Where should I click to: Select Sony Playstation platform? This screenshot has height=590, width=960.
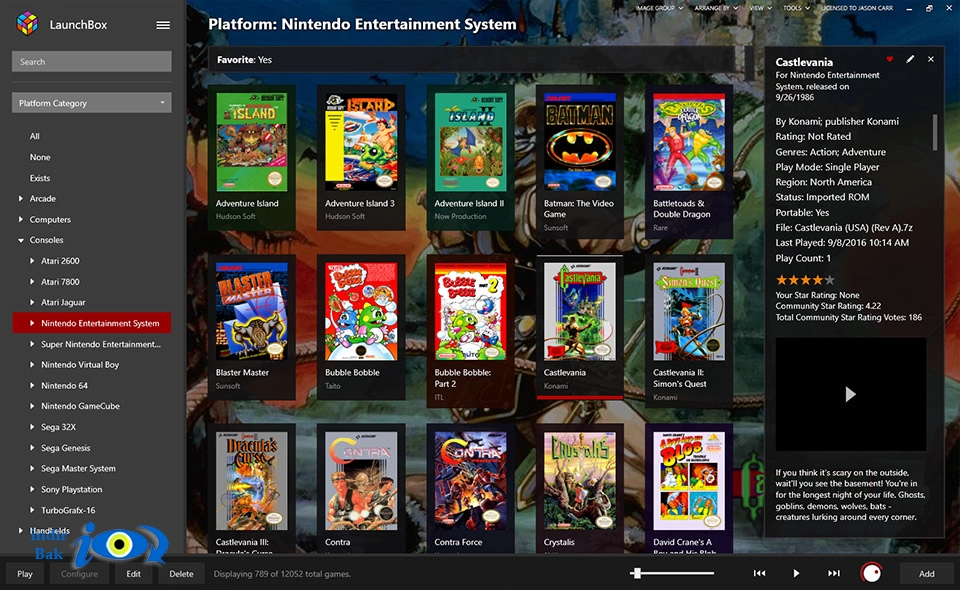(71, 489)
